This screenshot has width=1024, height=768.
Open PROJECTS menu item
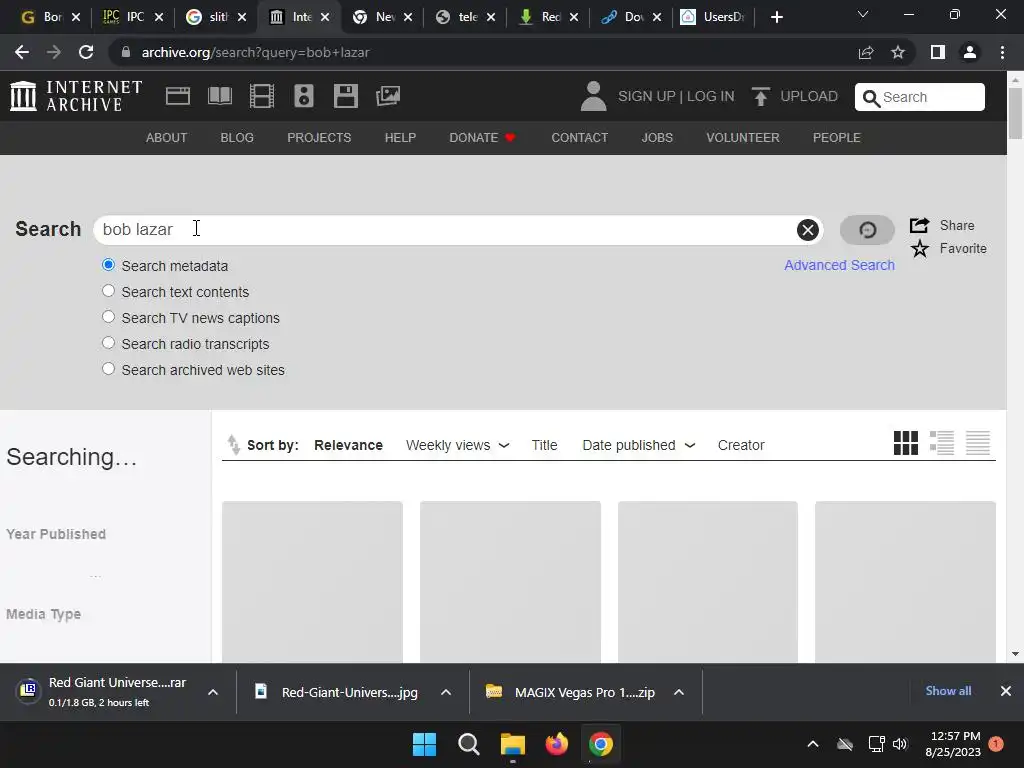coord(319,138)
